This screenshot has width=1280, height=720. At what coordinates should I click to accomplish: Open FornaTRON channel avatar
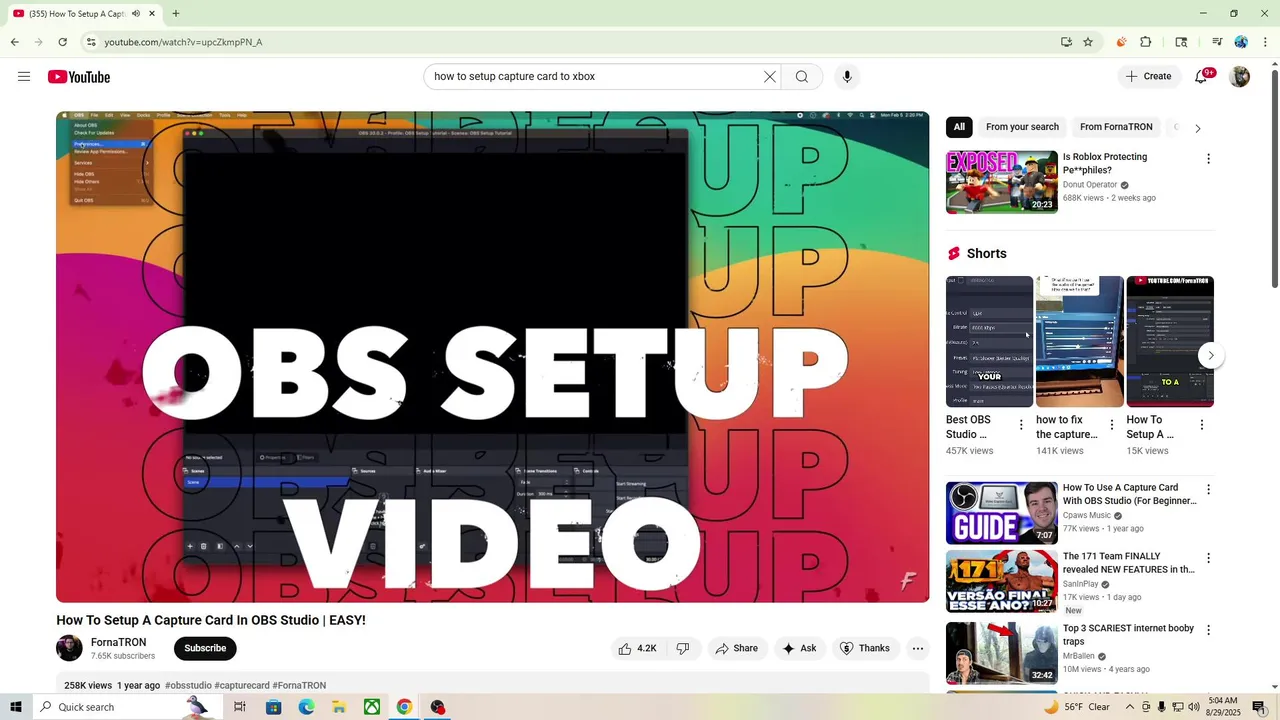[x=69, y=648]
